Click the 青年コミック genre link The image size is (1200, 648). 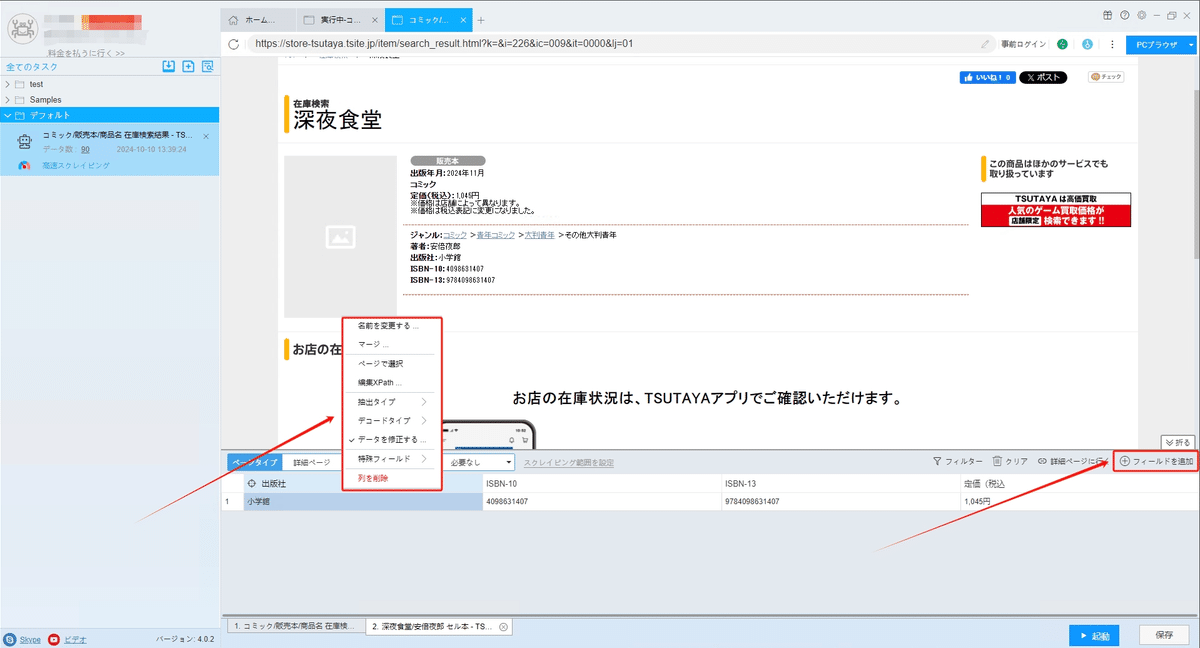(x=496, y=234)
